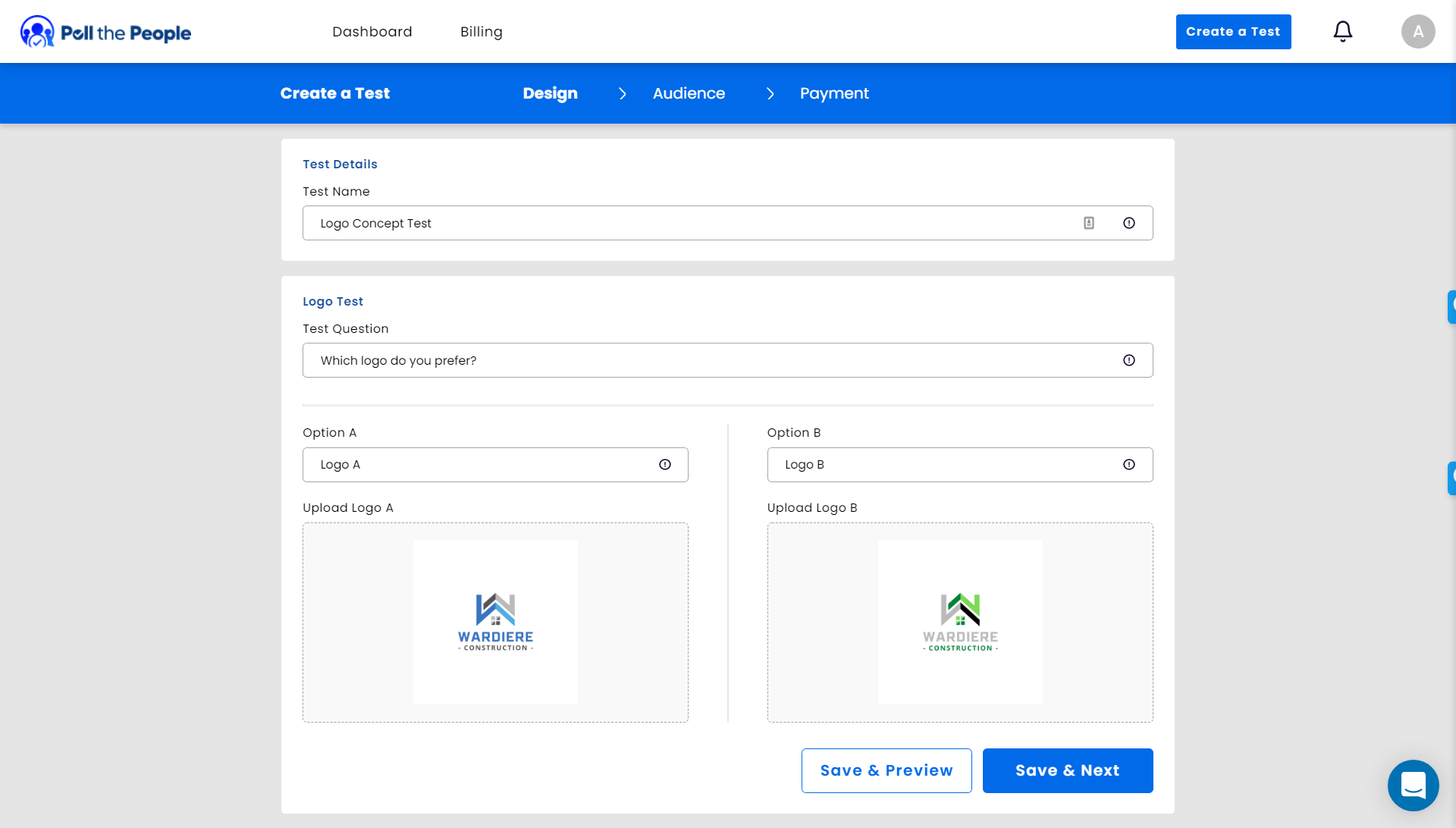Click Save & Next
Screen dimensions: 1456x828
point(1067,770)
